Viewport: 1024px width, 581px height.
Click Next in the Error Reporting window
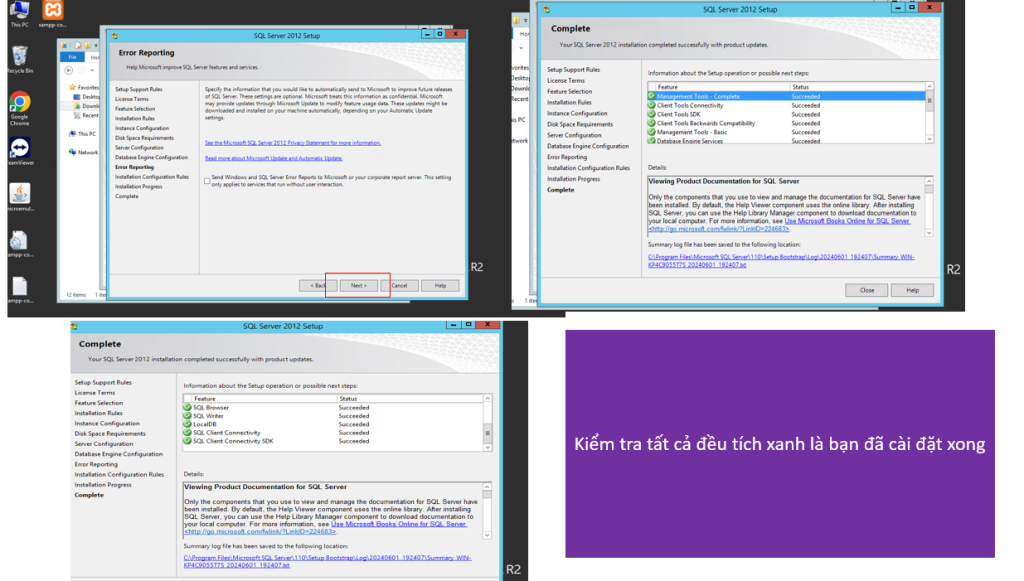[x=359, y=285]
